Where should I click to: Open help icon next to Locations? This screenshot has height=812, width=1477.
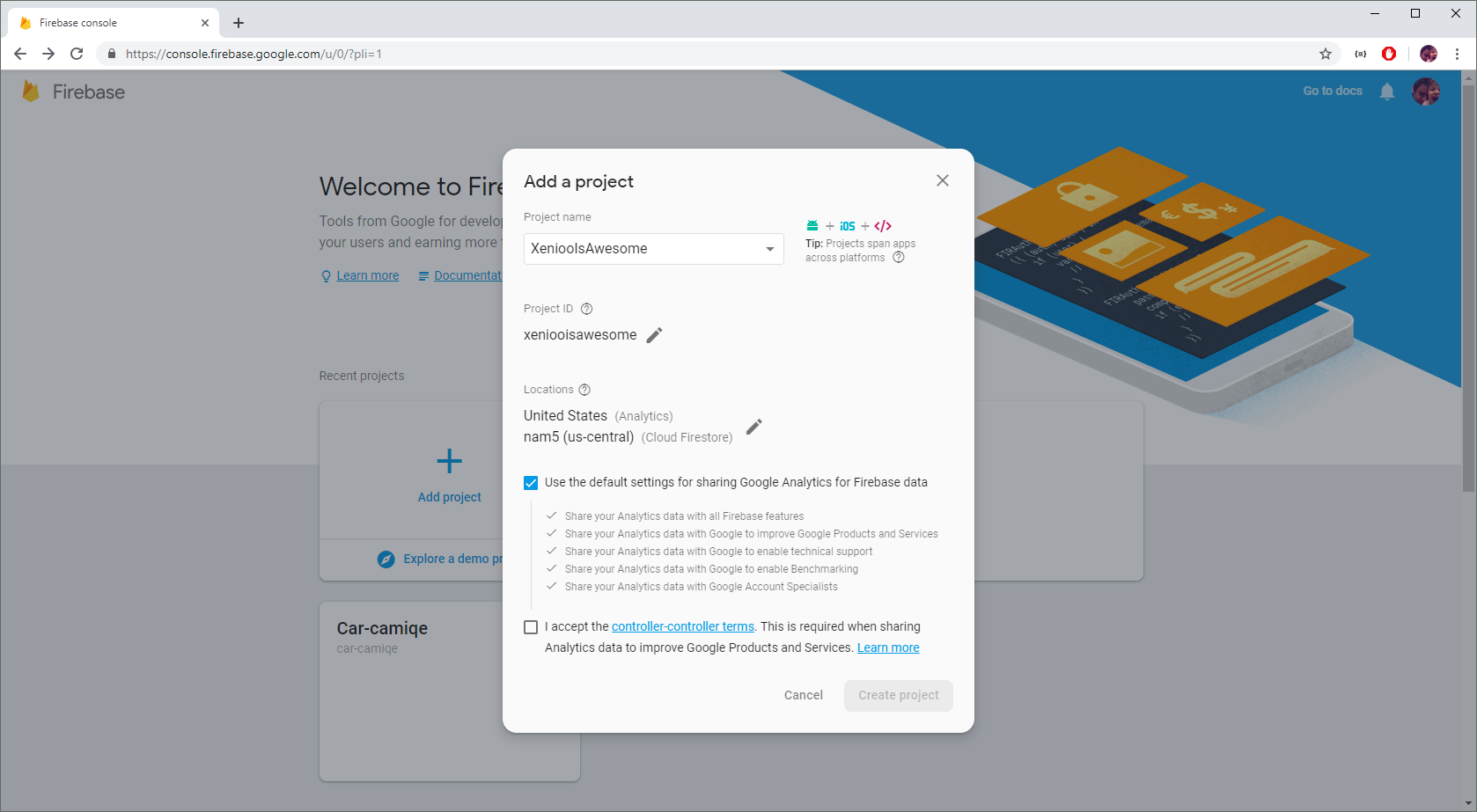584,390
